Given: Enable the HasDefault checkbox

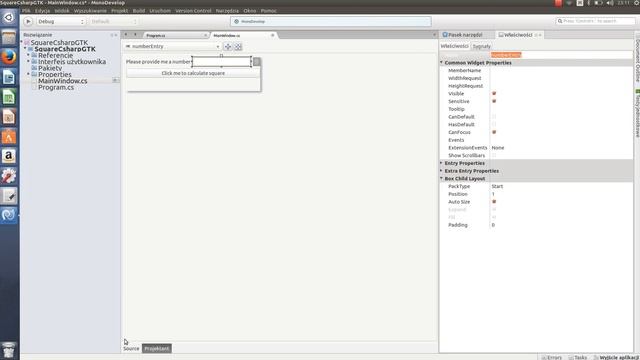Looking at the screenshot, I should 494,124.
